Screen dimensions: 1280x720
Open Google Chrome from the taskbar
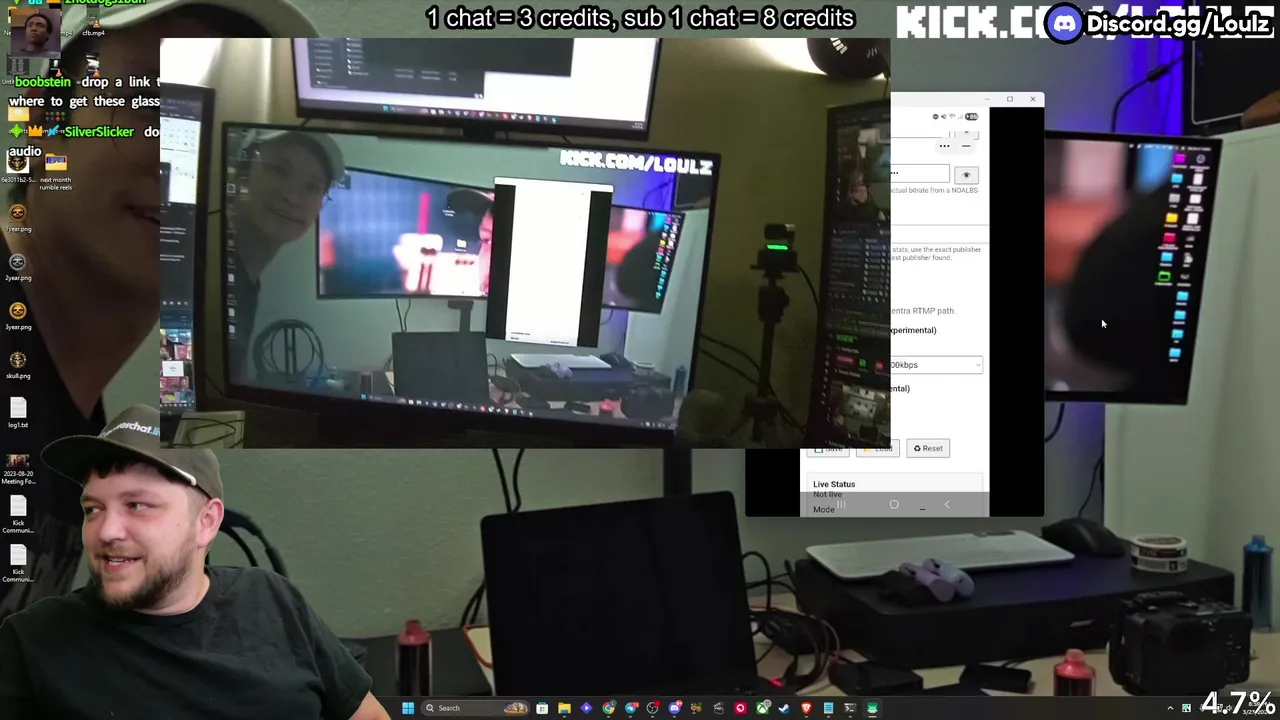click(608, 708)
